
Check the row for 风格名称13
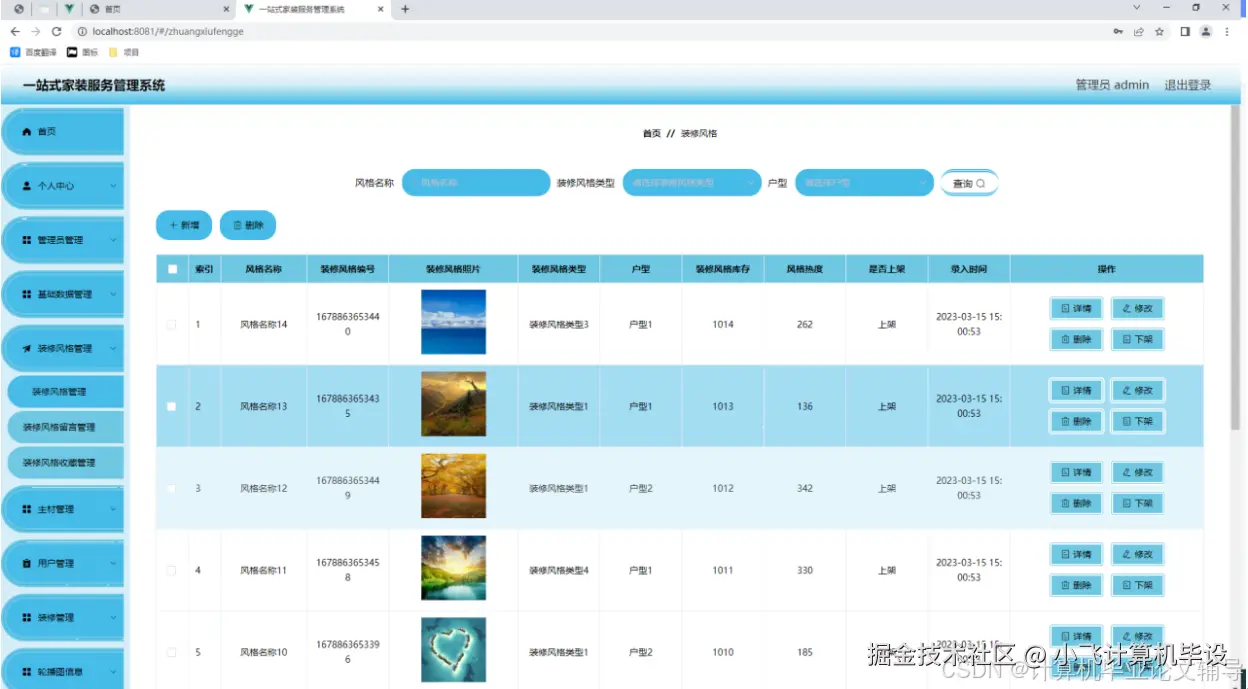click(171, 407)
